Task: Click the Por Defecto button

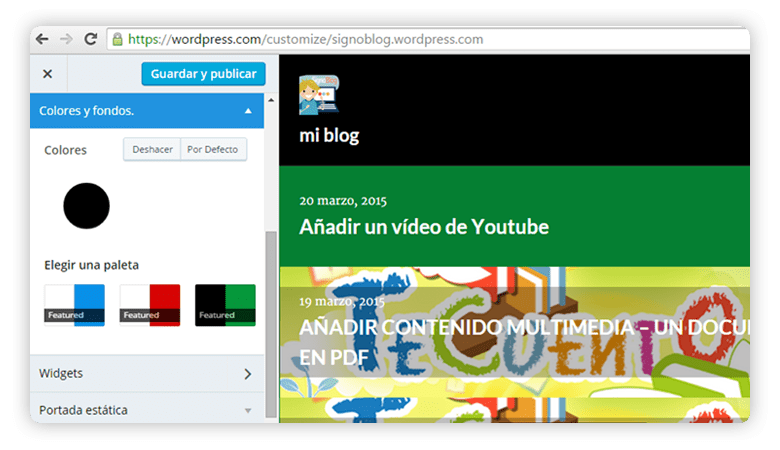Action: tap(213, 149)
